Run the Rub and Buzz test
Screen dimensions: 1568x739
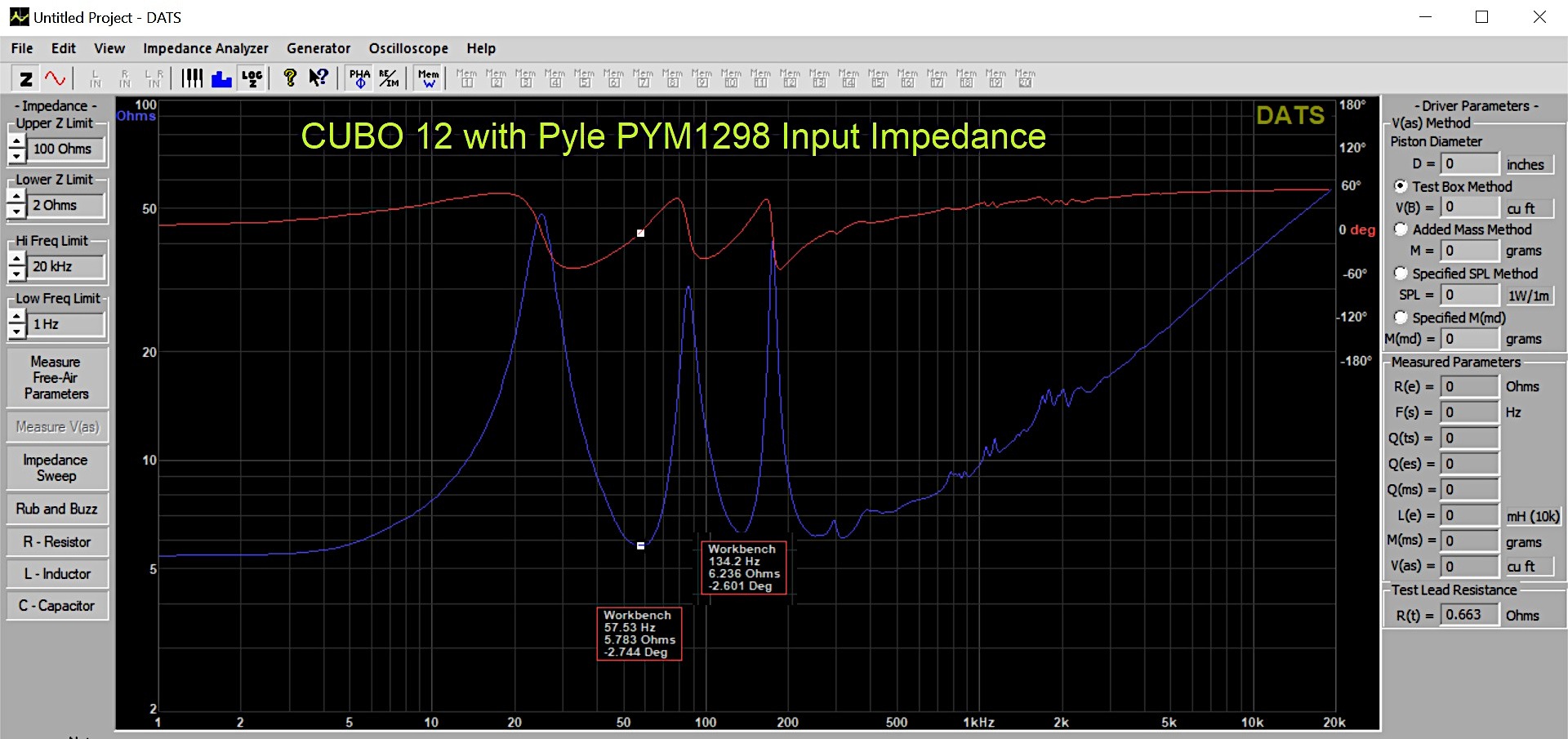[57, 509]
